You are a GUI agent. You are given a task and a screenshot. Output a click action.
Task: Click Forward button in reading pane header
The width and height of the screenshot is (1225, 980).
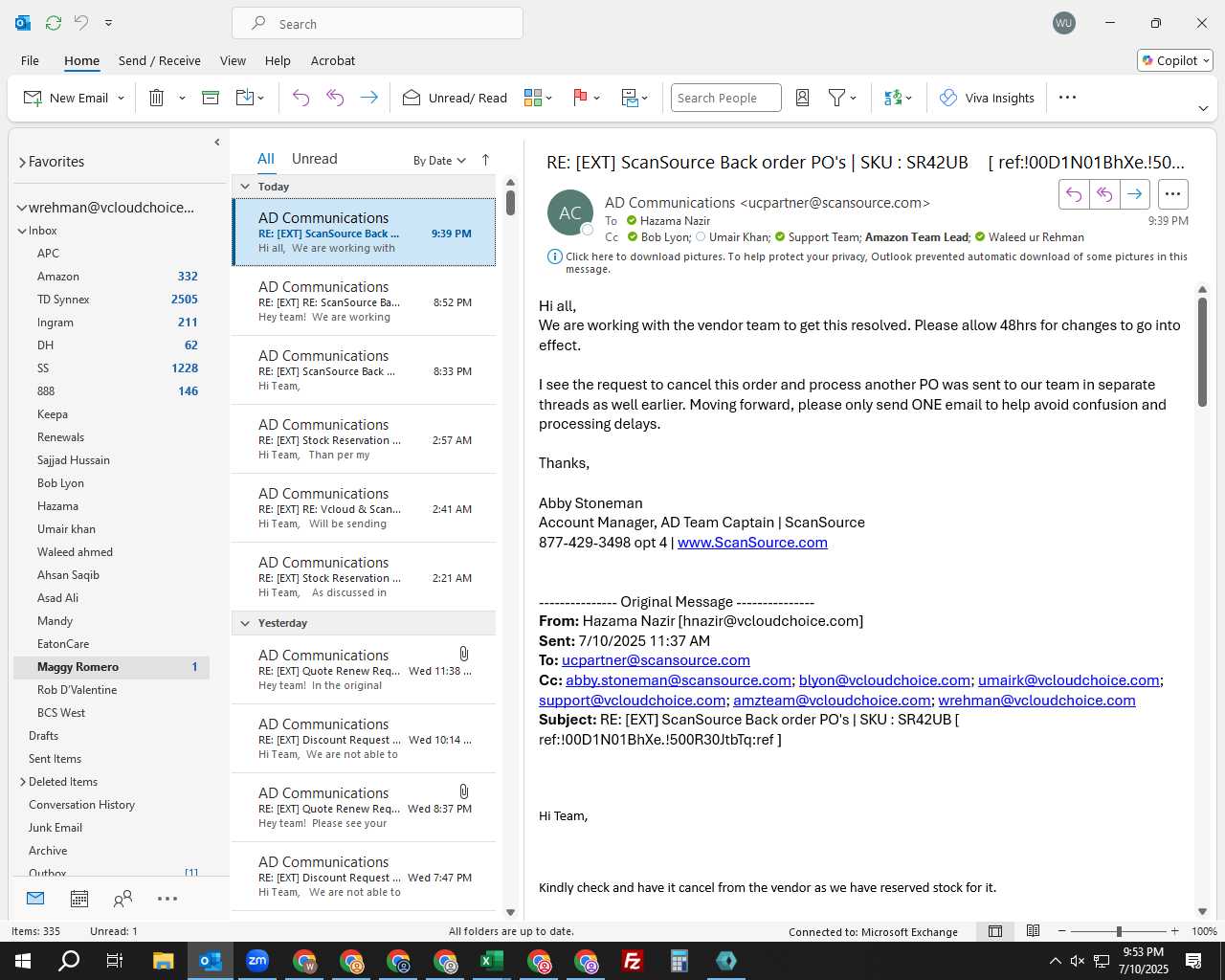coord(1135,194)
